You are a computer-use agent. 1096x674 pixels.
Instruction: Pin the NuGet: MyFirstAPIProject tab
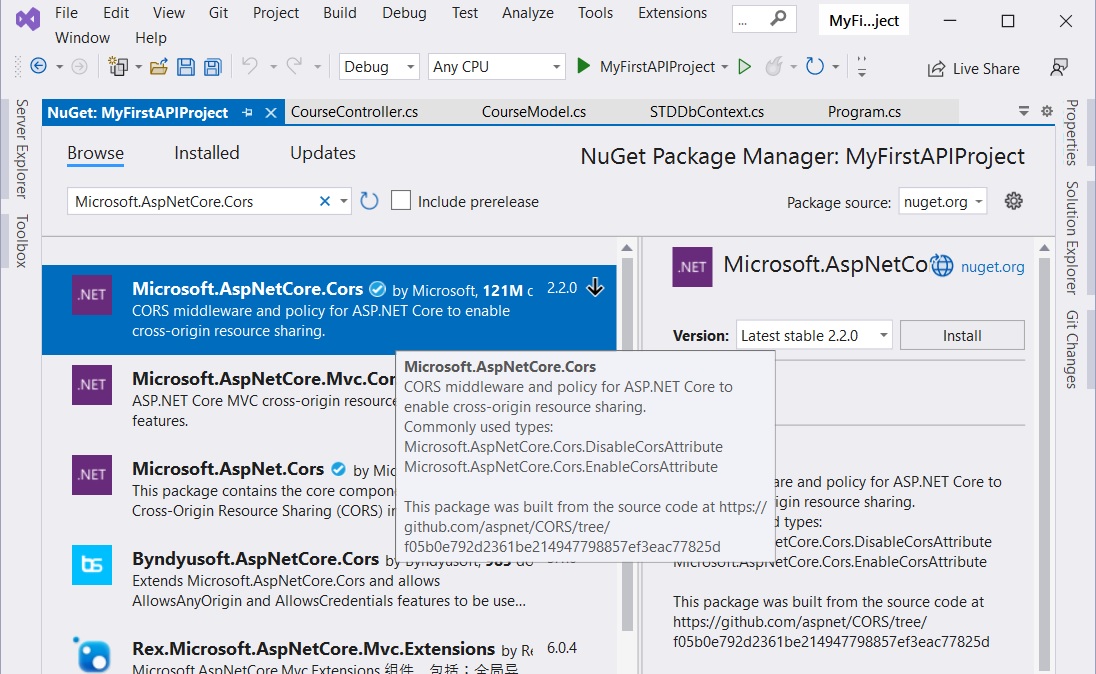(x=247, y=113)
